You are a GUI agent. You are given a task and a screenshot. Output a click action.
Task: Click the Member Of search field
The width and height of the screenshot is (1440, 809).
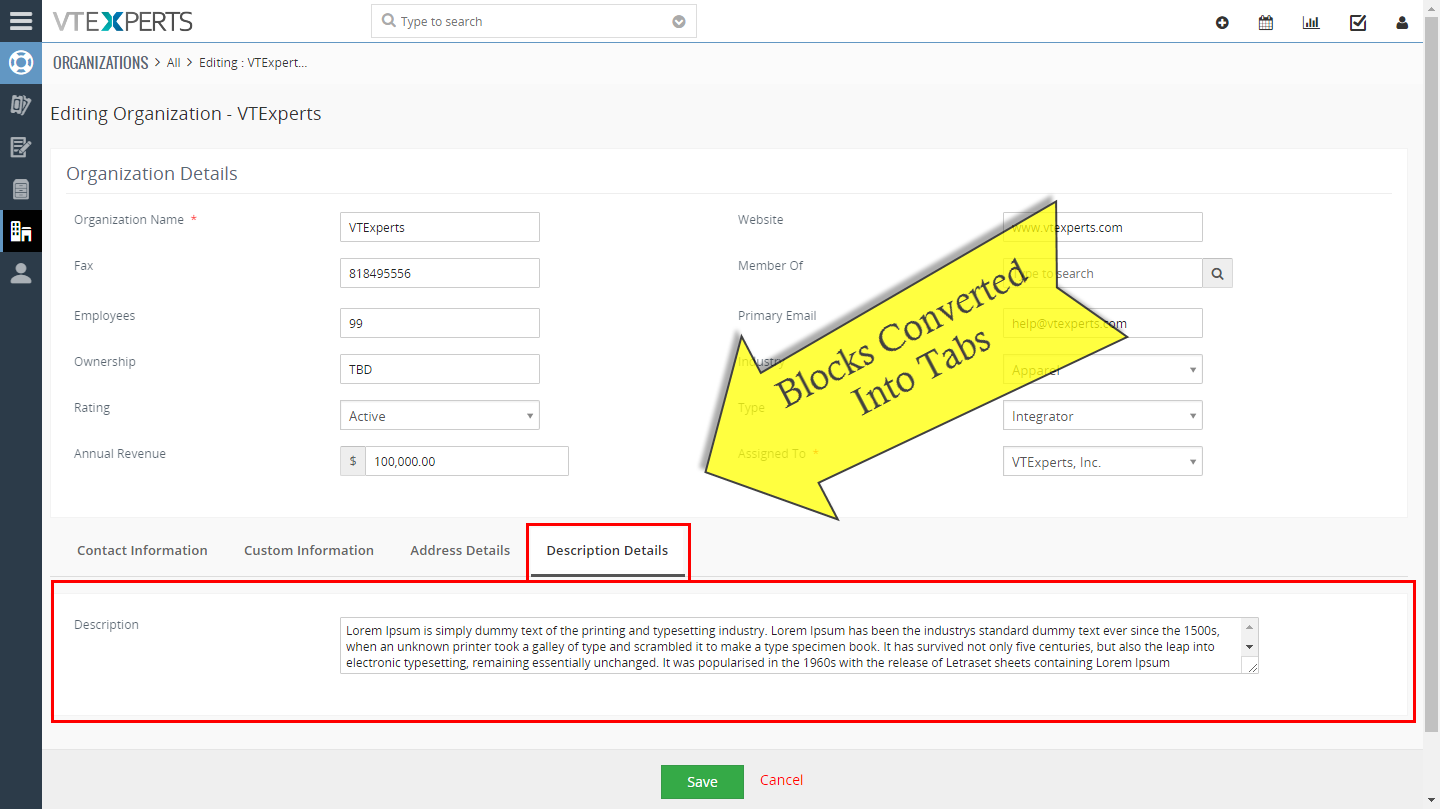1102,273
